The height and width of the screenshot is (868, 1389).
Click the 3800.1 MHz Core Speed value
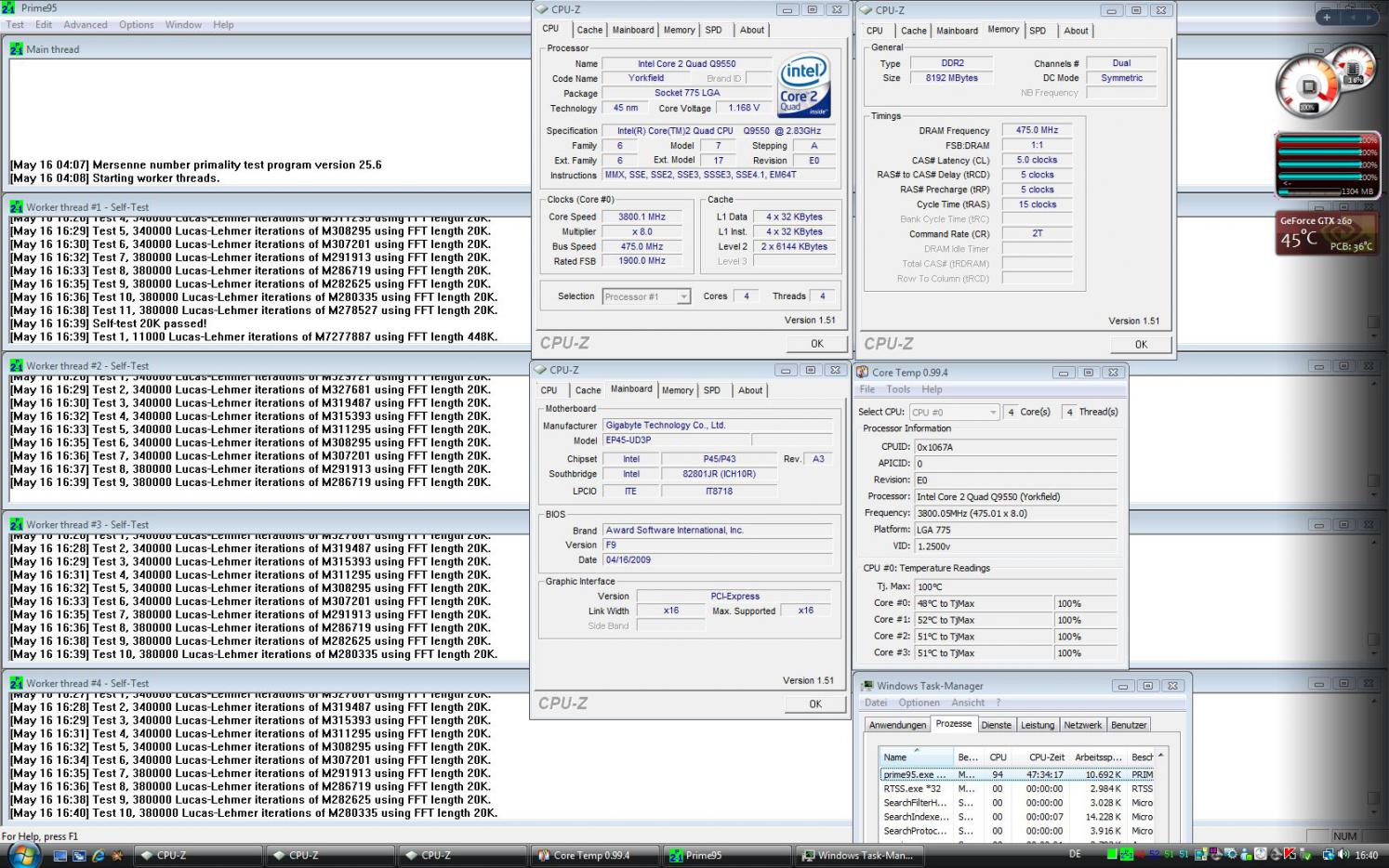642,217
